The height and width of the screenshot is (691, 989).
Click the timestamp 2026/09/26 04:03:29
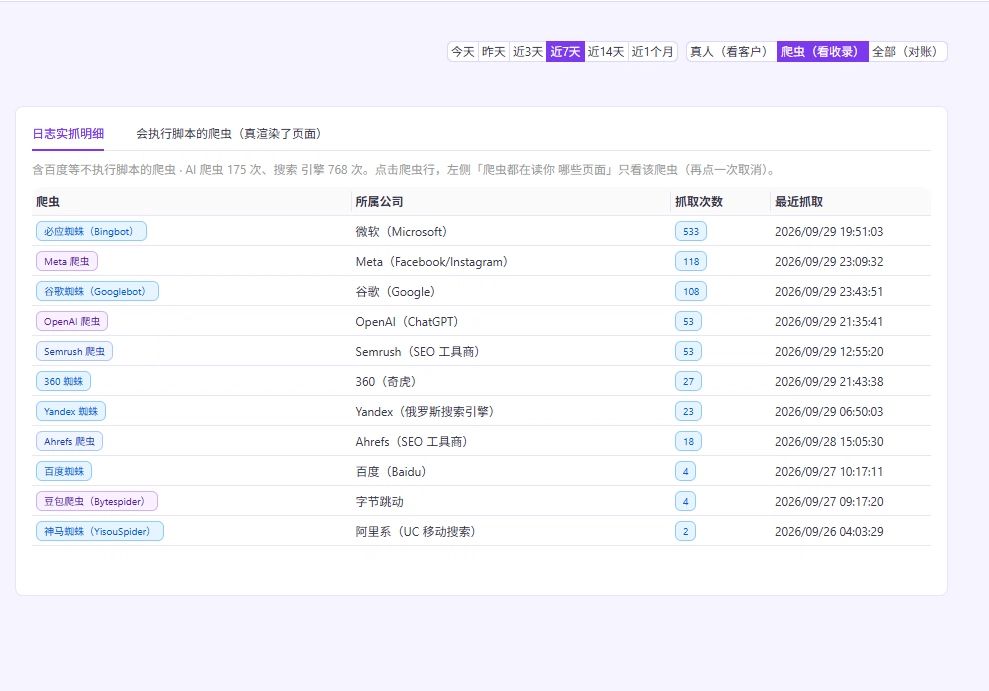click(829, 531)
